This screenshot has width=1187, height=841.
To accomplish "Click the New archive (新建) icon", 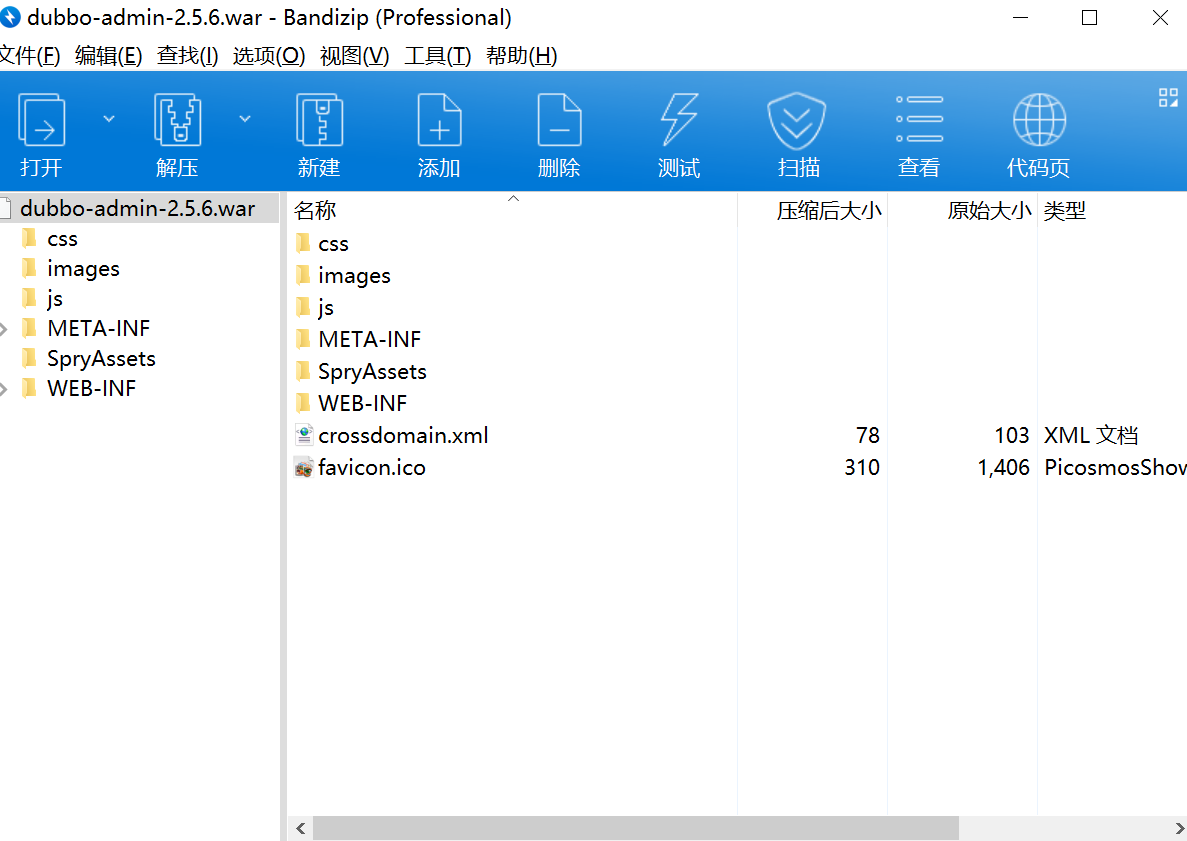I will pos(319,122).
